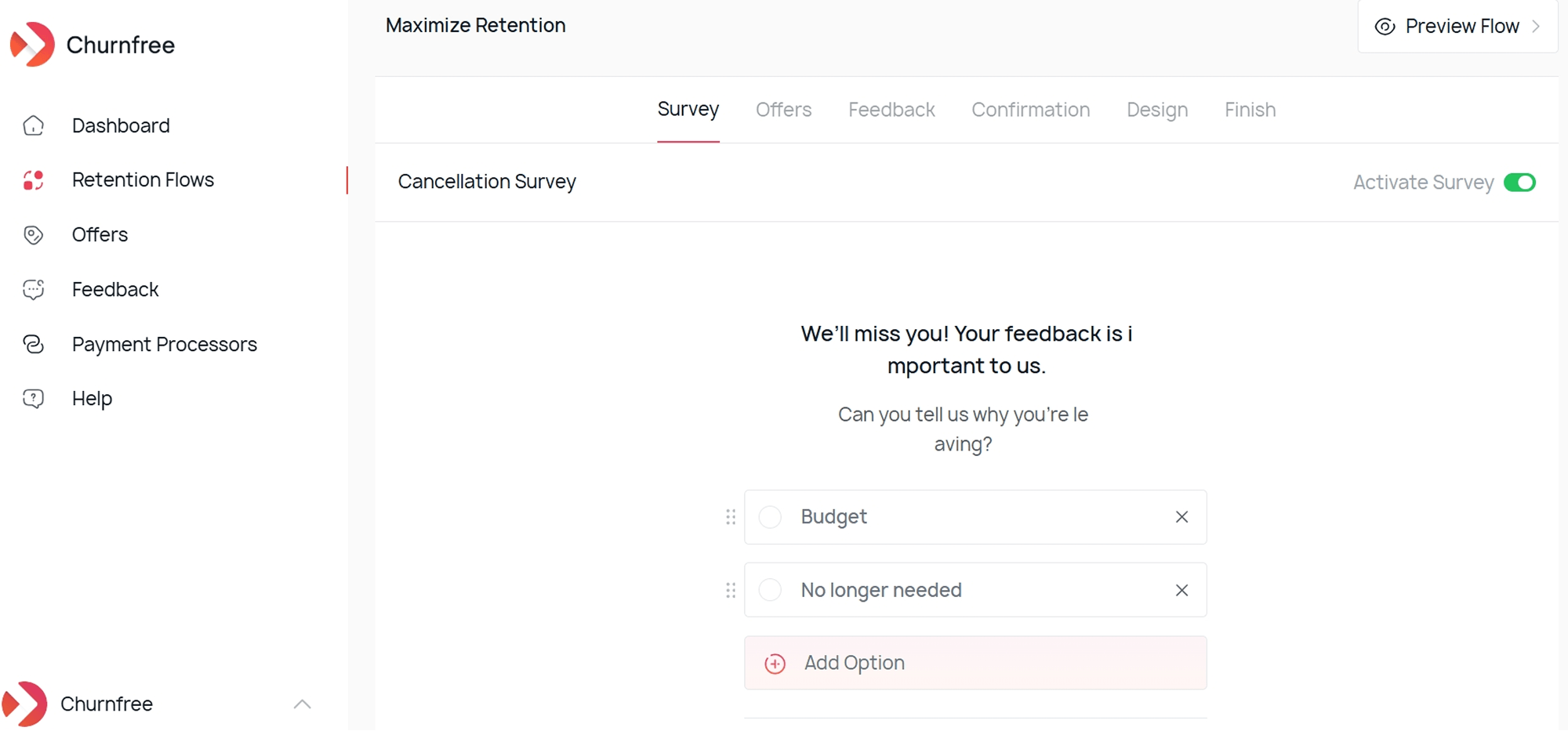Click the Churnfree logo in the sidebar
This screenshot has height=731, width=1568.
coord(31,45)
